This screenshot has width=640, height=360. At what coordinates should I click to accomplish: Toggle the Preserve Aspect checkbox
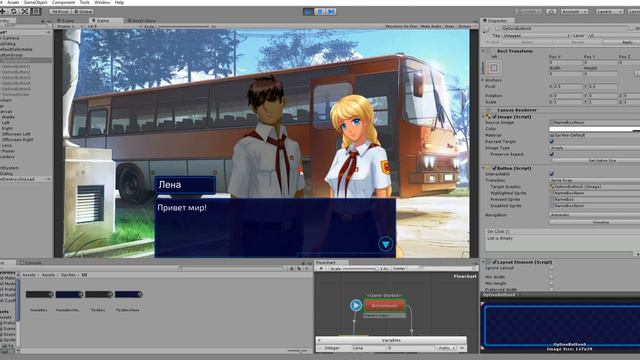(x=552, y=154)
